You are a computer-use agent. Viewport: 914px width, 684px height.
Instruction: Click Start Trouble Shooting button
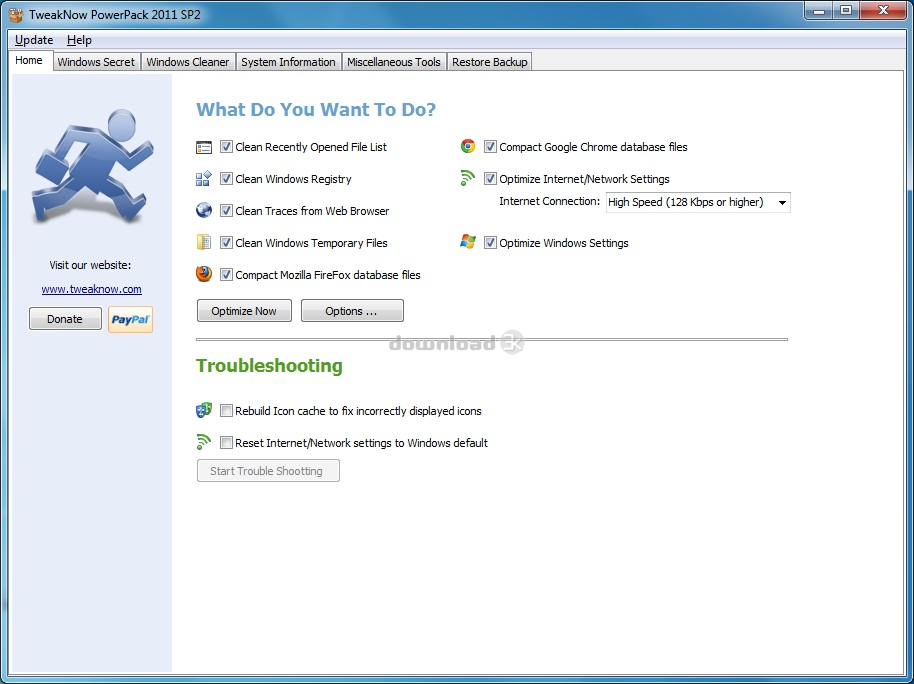268,471
